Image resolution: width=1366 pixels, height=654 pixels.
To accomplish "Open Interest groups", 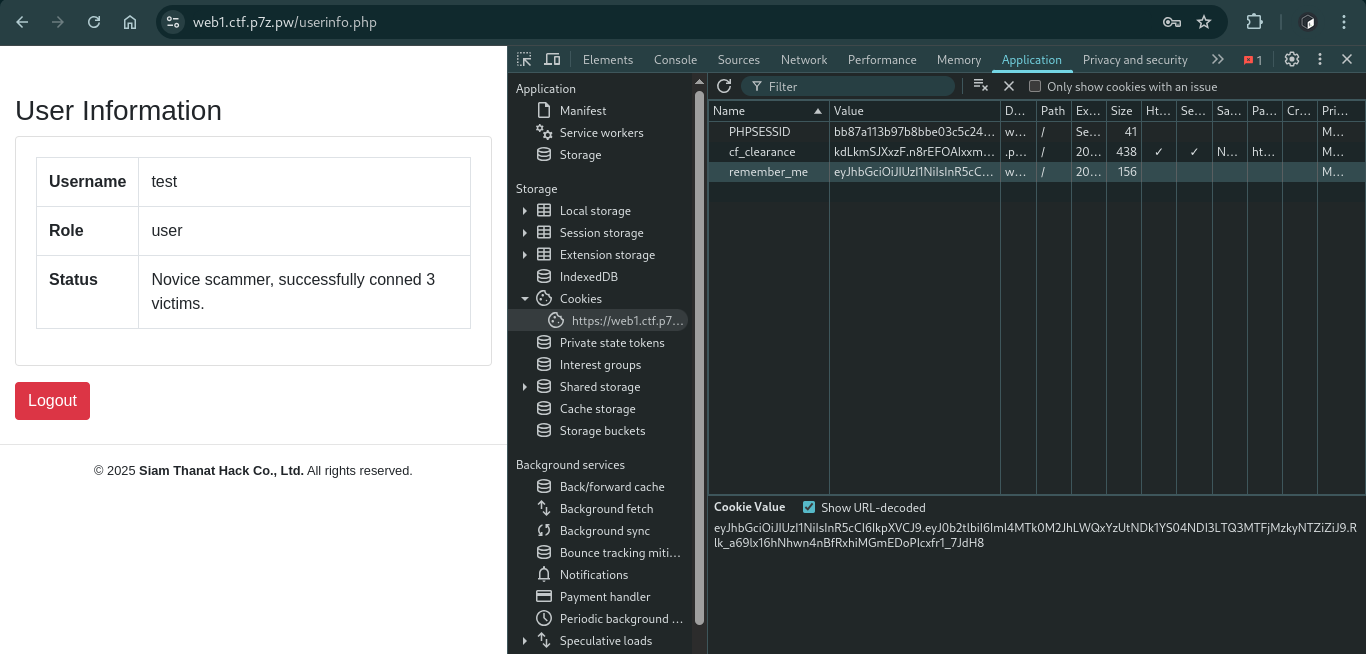I will [600, 365].
